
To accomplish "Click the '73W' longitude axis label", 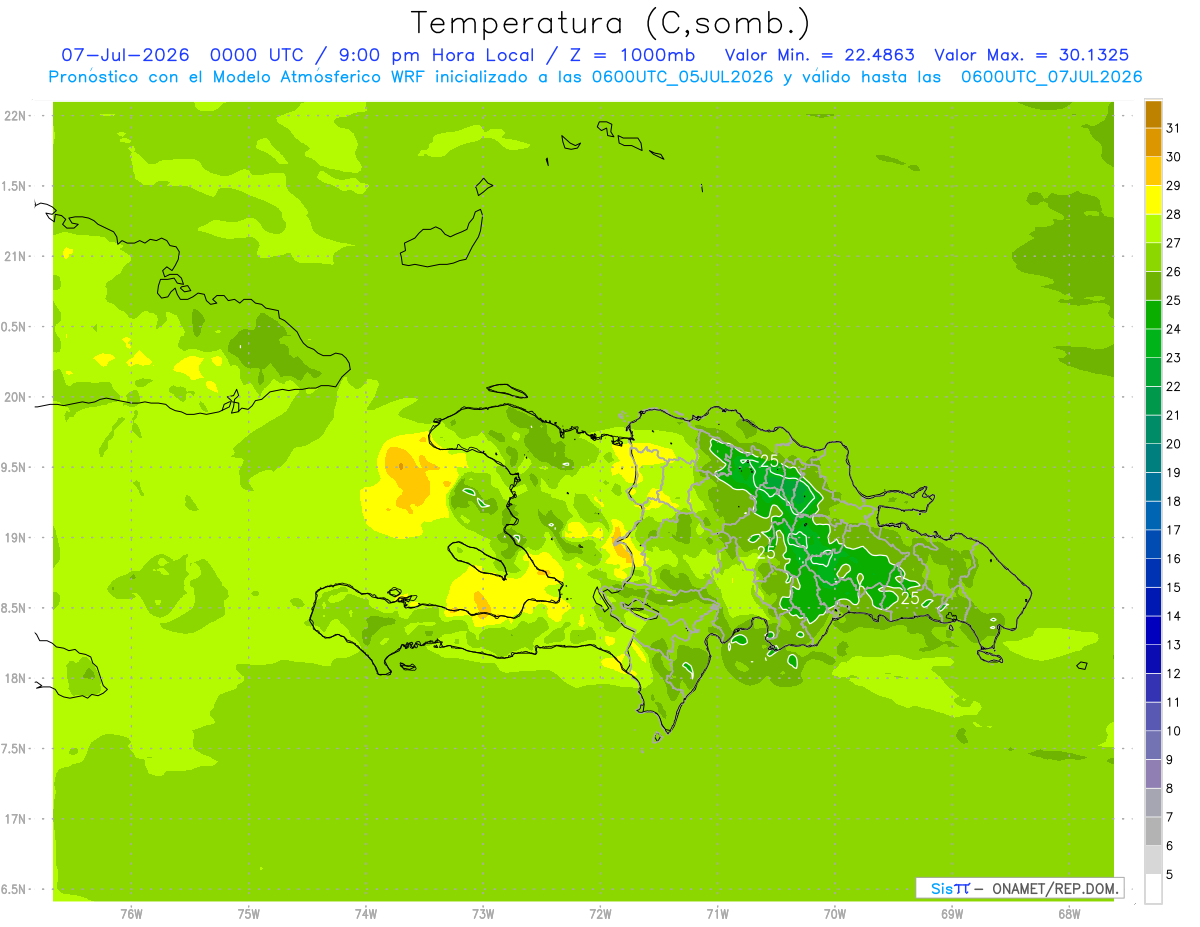I will [x=483, y=913].
